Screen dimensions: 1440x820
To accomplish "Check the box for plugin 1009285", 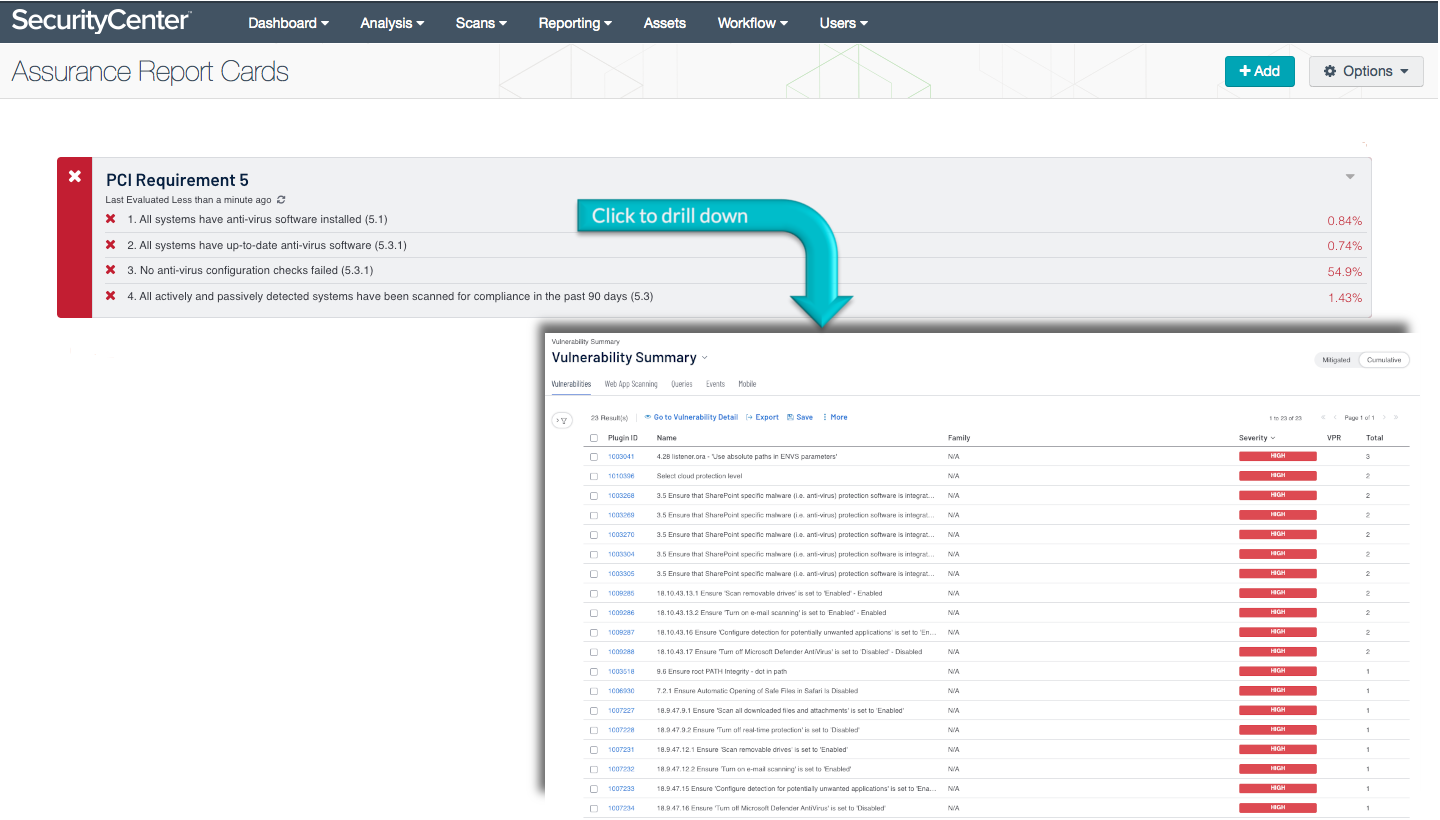I will tap(594, 593).
